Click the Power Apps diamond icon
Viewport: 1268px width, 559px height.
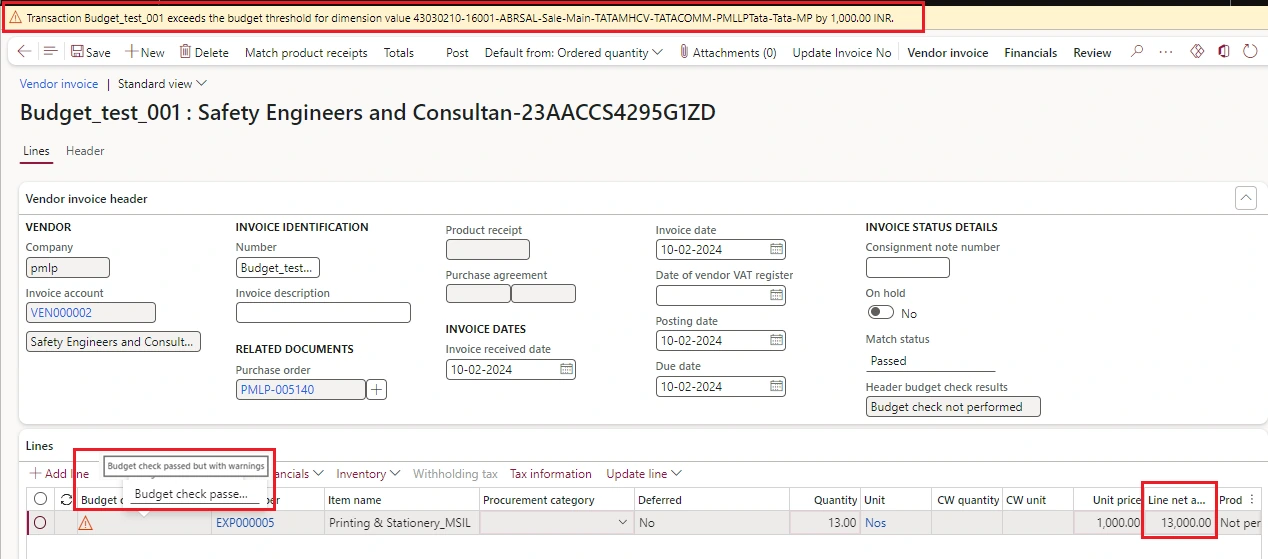coord(1197,52)
